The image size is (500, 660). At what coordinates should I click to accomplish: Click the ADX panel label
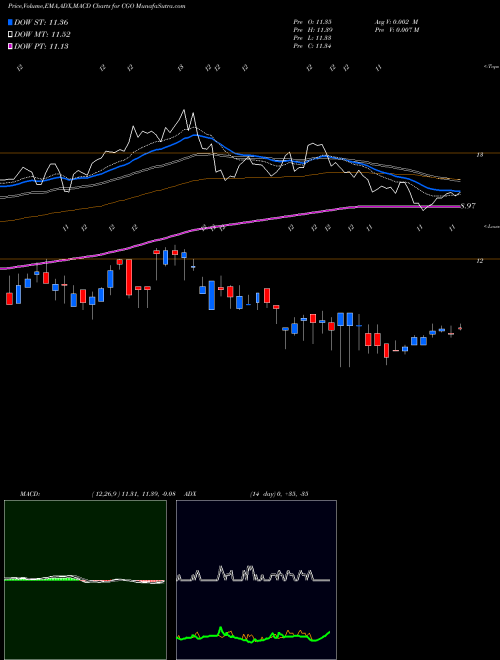click(x=191, y=494)
